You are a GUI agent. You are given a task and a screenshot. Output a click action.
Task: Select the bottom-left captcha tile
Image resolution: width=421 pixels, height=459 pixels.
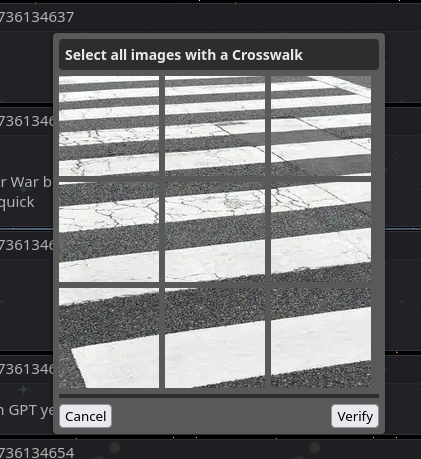109,338
